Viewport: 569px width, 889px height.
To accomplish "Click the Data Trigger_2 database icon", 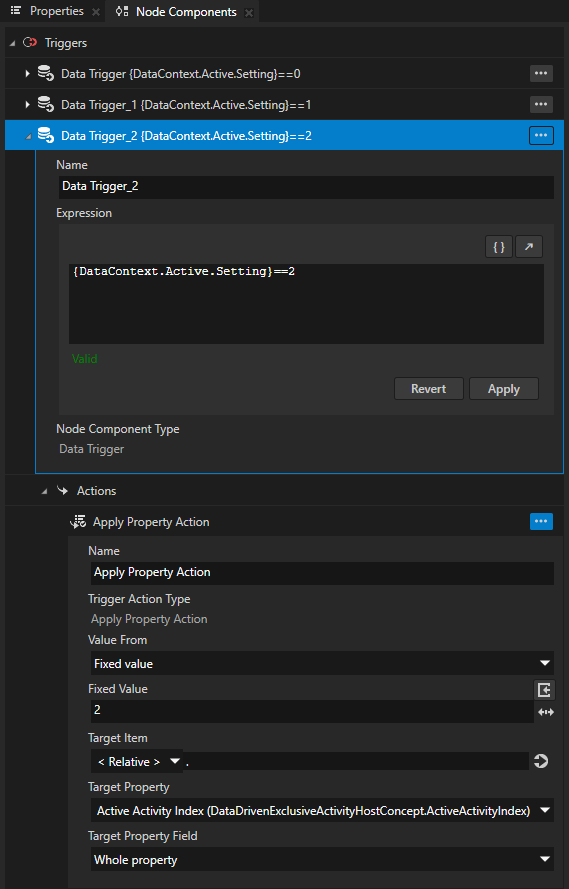I will click(45, 136).
